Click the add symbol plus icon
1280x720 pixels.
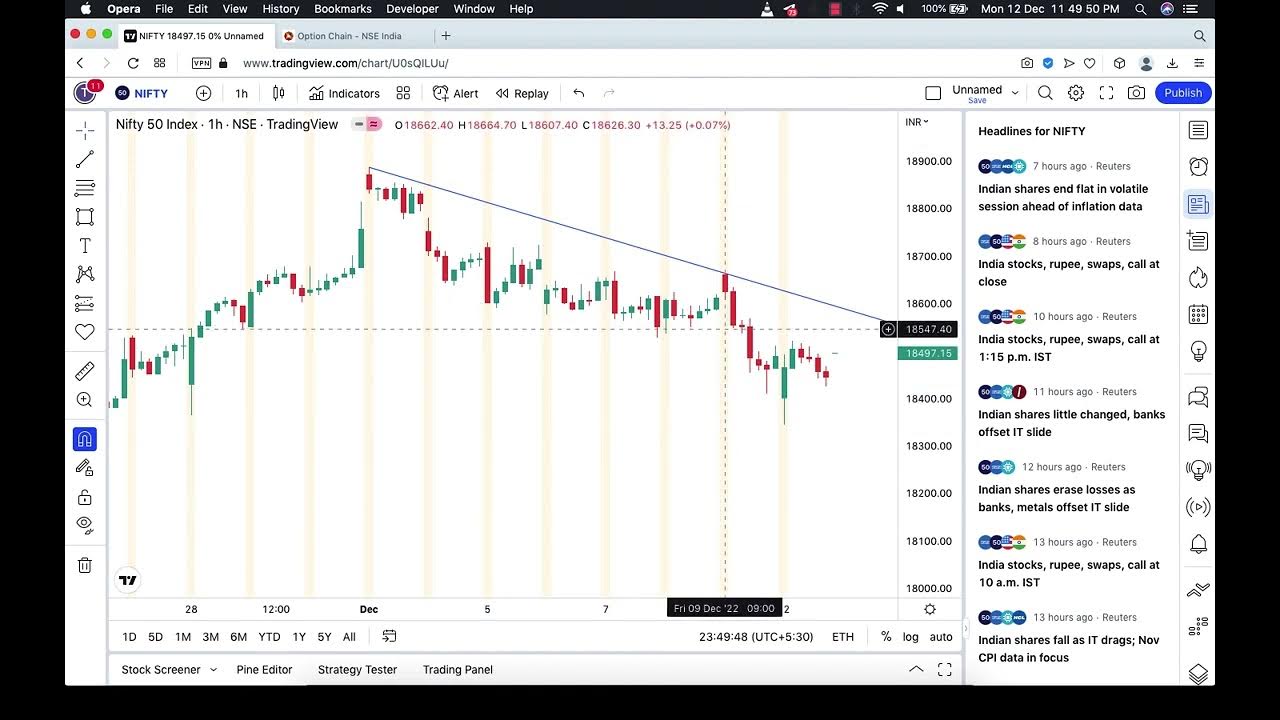203,93
